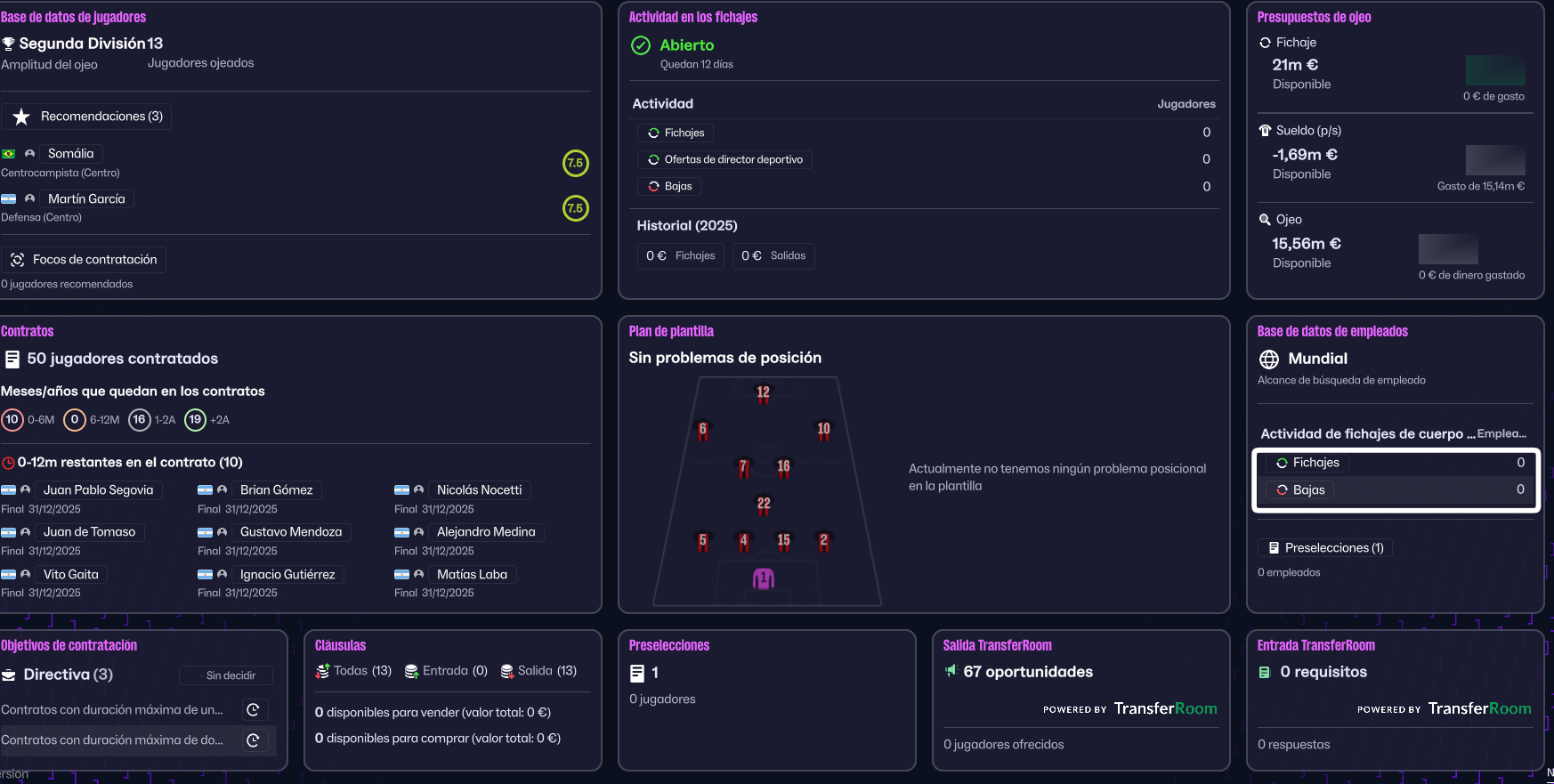Screen dimensions: 1554x784
Task: Select shirt number 5 in the defensive line
Action: coord(703,541)
